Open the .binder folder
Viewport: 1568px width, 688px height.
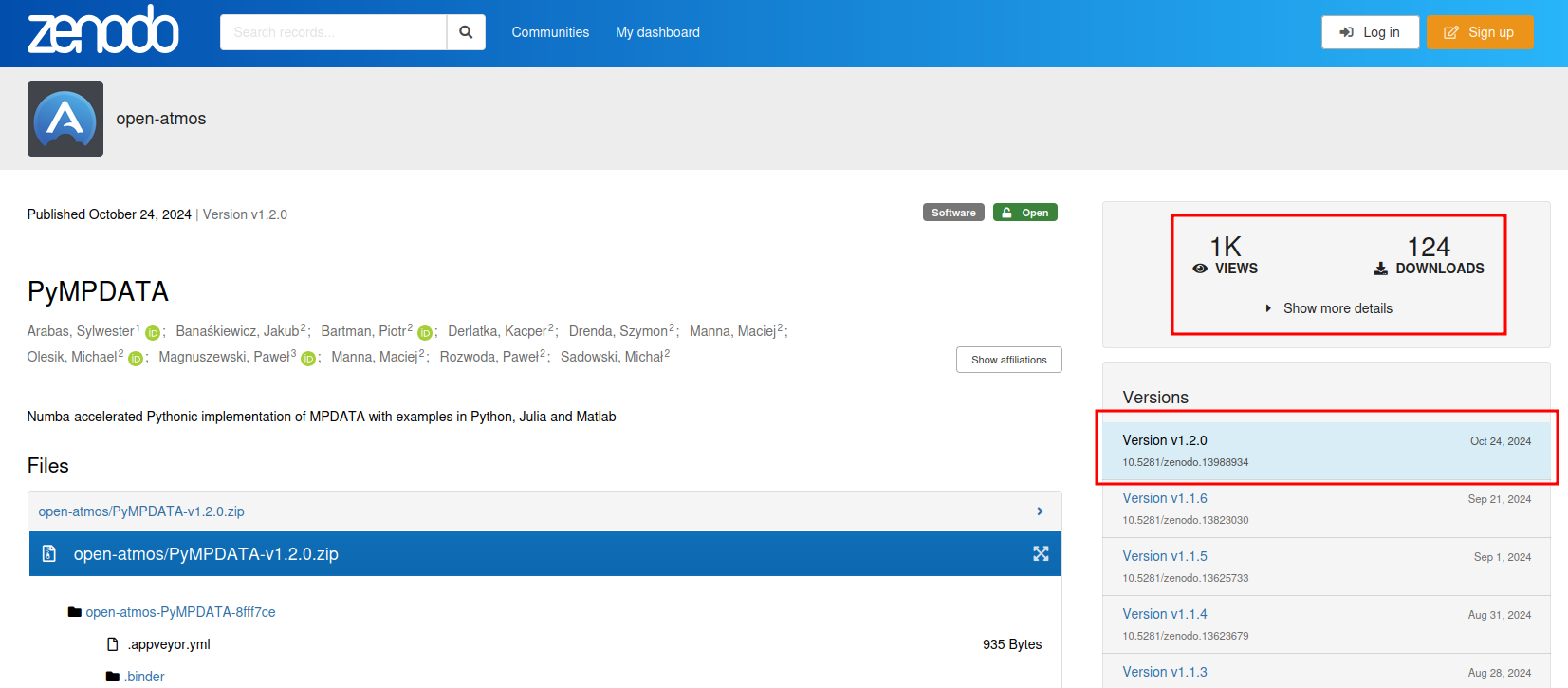[144, 677]
